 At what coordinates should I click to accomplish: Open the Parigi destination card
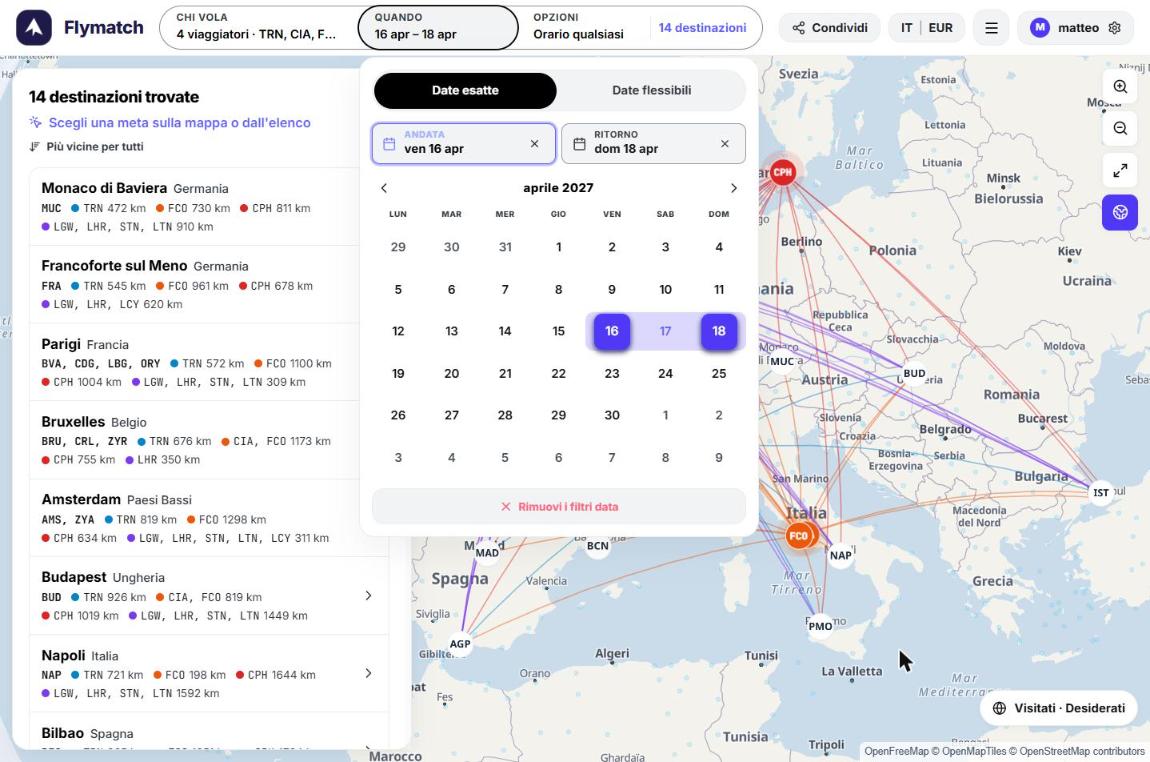pyautogui.click(x=208, y=362)
